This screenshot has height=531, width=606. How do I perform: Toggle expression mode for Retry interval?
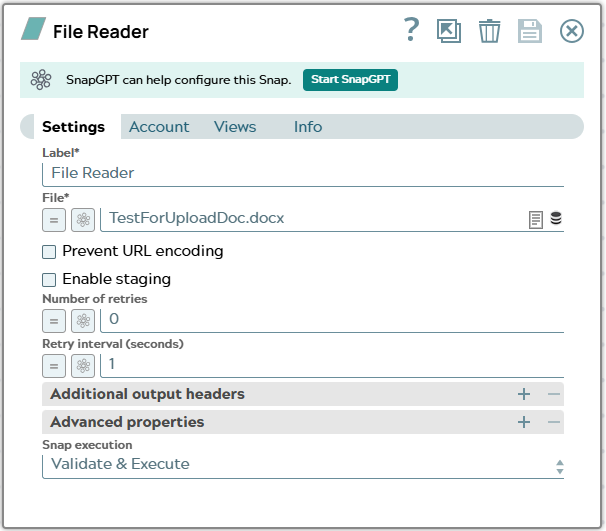click(54, 366)
